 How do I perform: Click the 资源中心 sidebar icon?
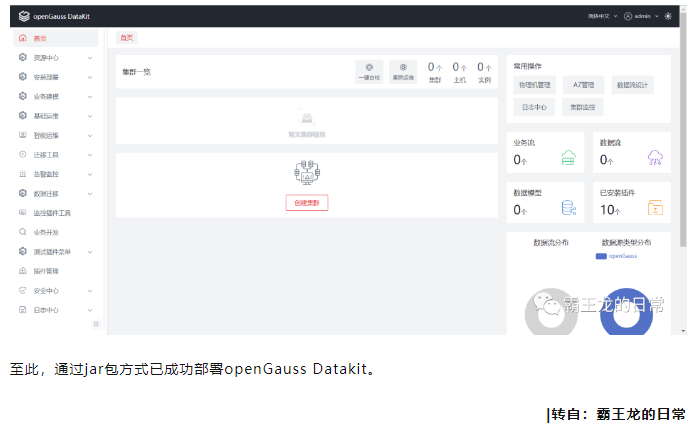click(23, 57)
